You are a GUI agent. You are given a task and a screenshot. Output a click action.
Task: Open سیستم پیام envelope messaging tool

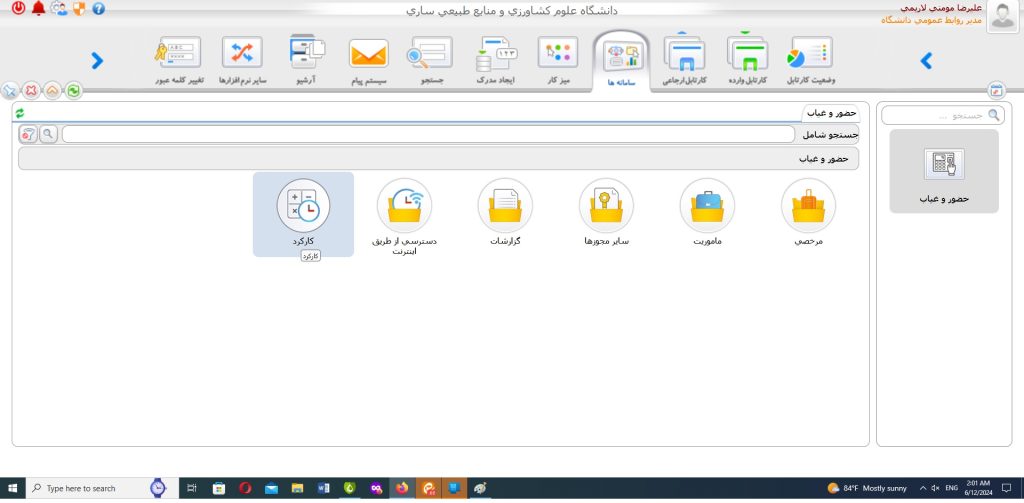[x=368, y=56]
